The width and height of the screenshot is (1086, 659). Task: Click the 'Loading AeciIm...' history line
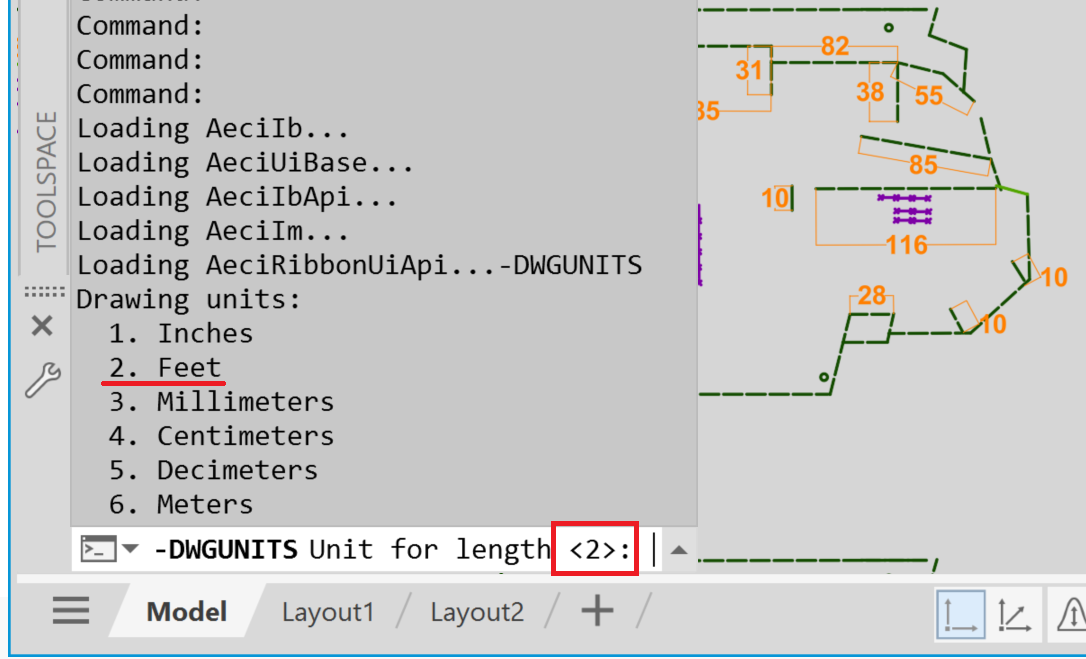213,231
